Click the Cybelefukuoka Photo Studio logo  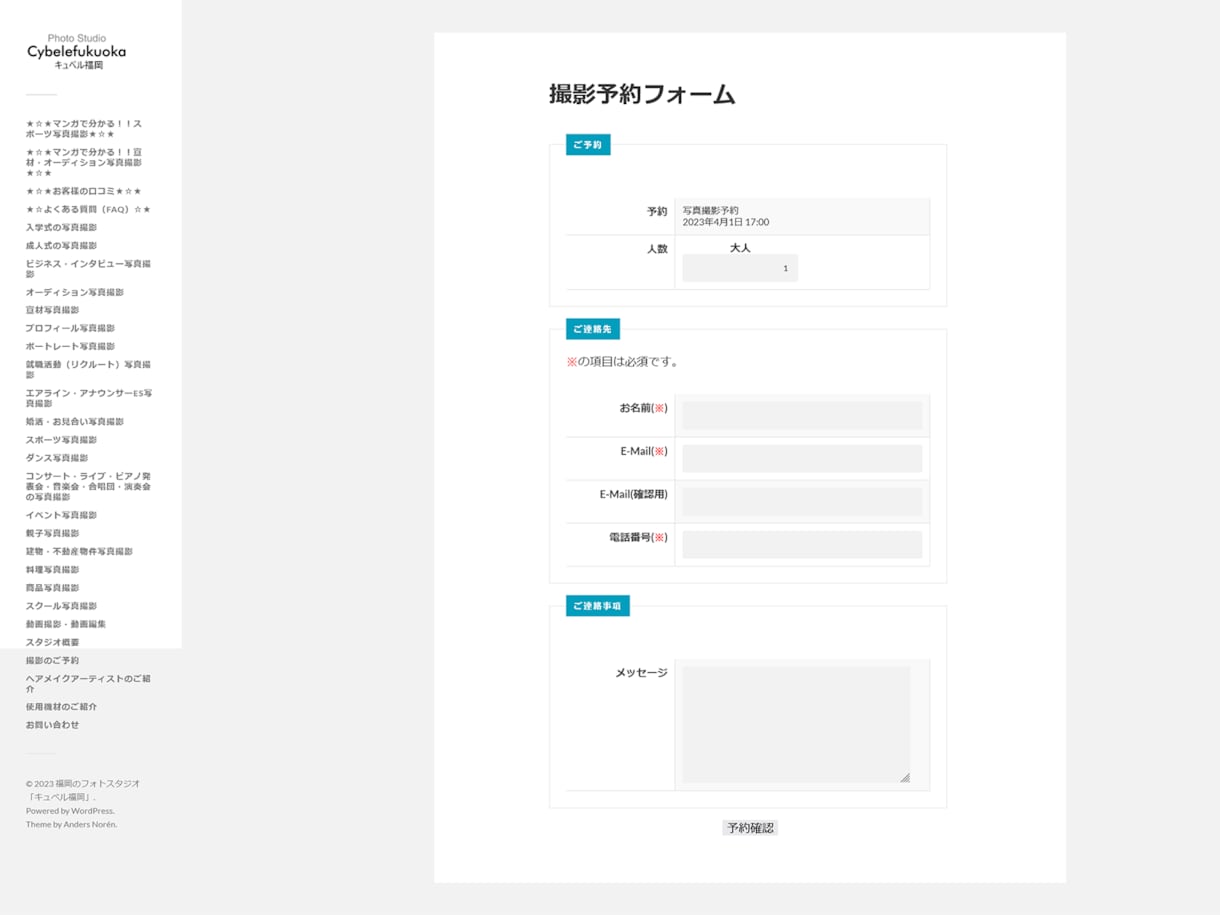point(77,52)
